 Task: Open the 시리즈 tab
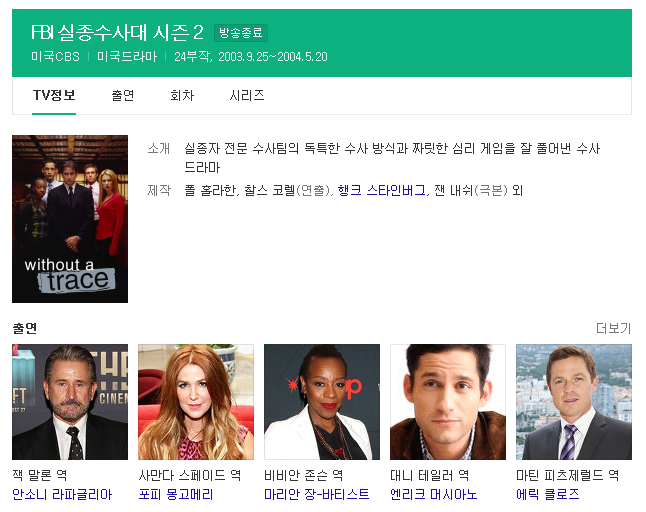click(x=247, y=96)
